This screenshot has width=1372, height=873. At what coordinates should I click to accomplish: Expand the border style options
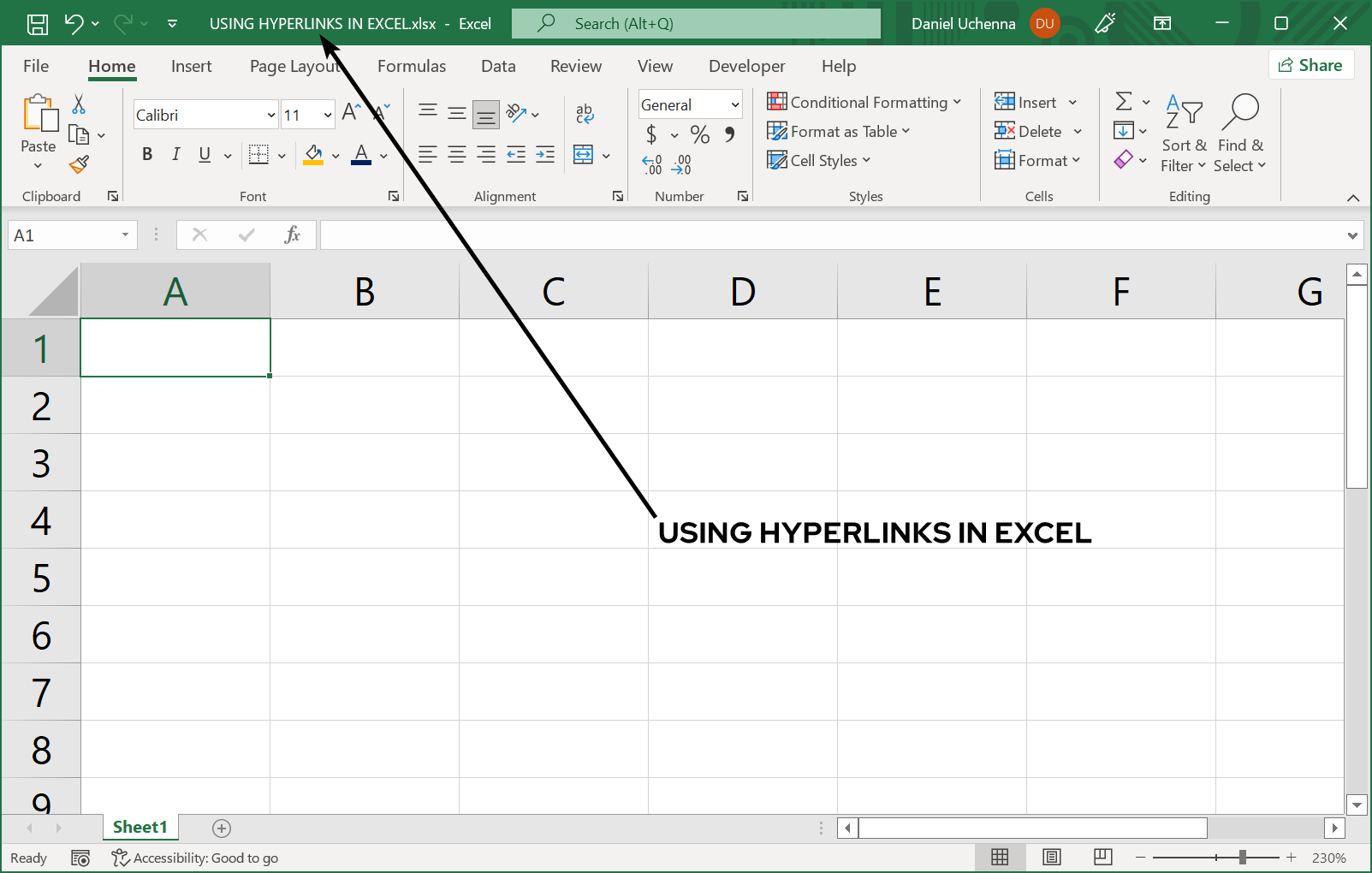click(x=282, y=155)
